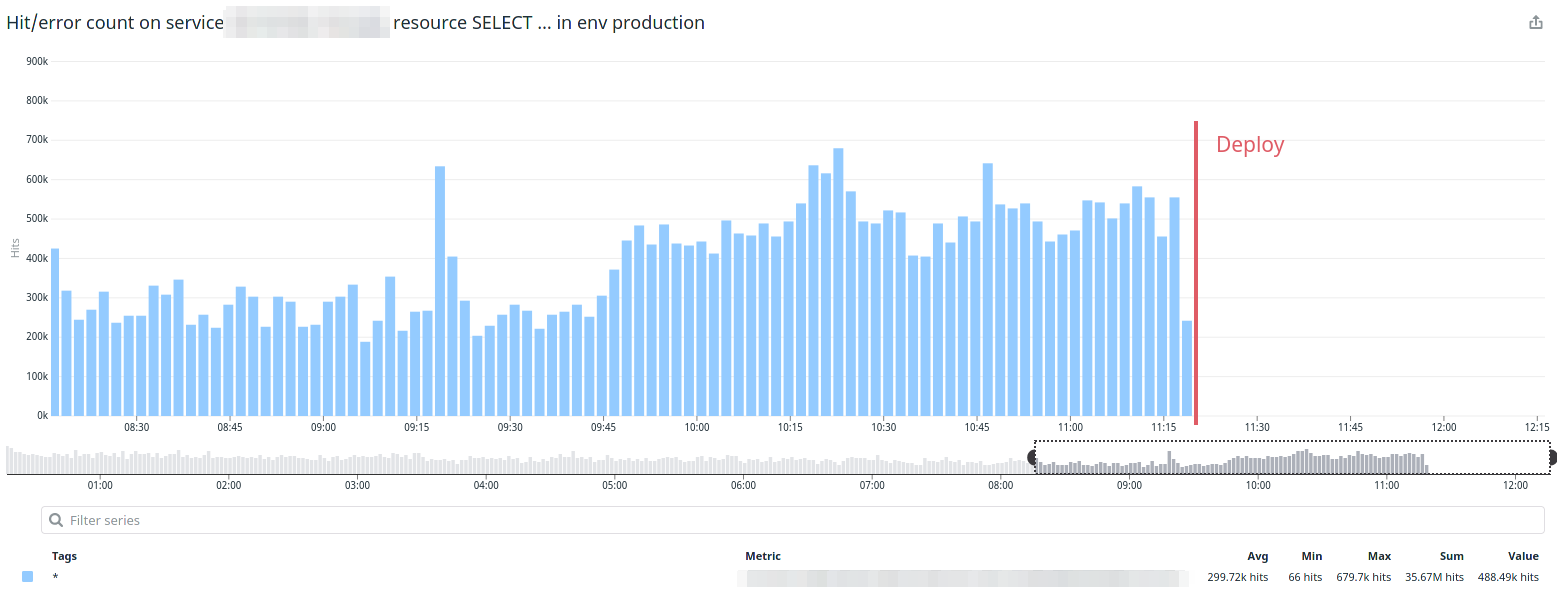The image size is (1557, 609).
Task: Click the Tags column header
Action: click(x=64, y=556)
